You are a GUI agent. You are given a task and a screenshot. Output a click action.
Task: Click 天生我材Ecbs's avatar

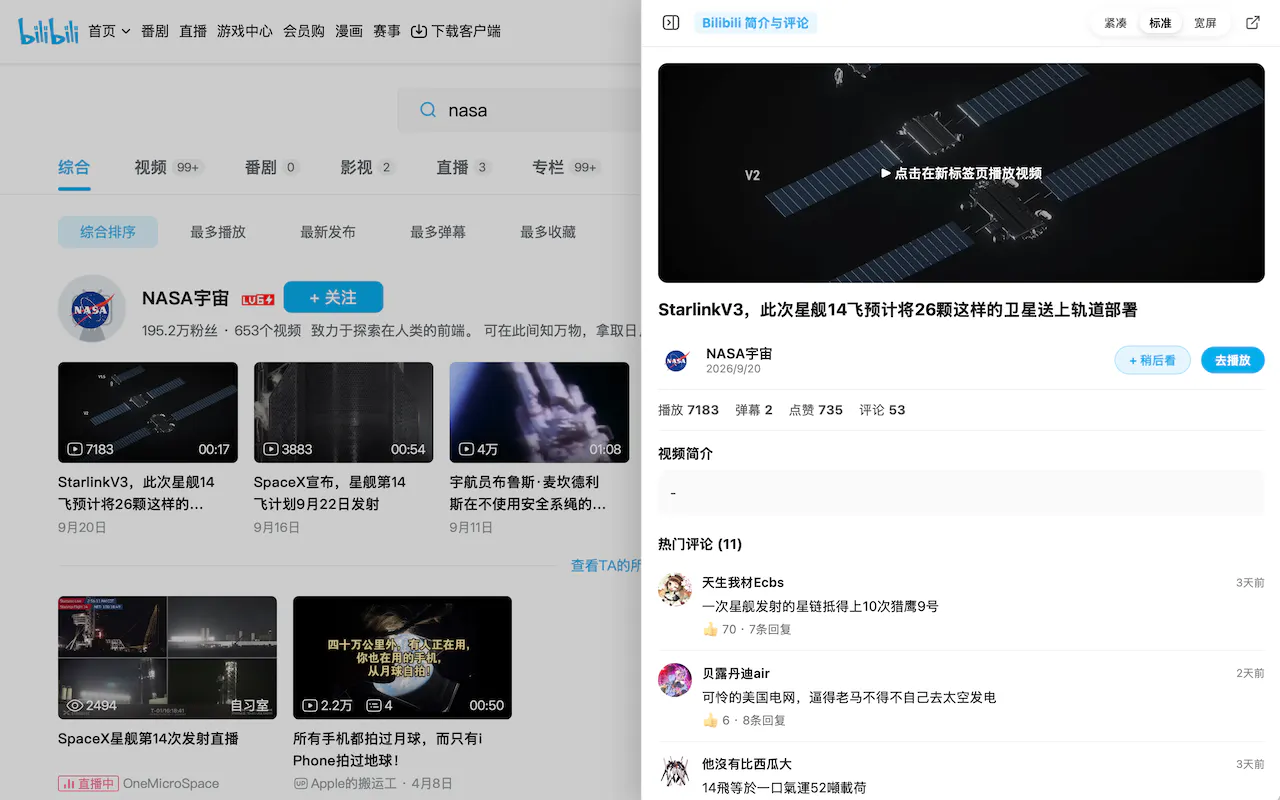675,589
